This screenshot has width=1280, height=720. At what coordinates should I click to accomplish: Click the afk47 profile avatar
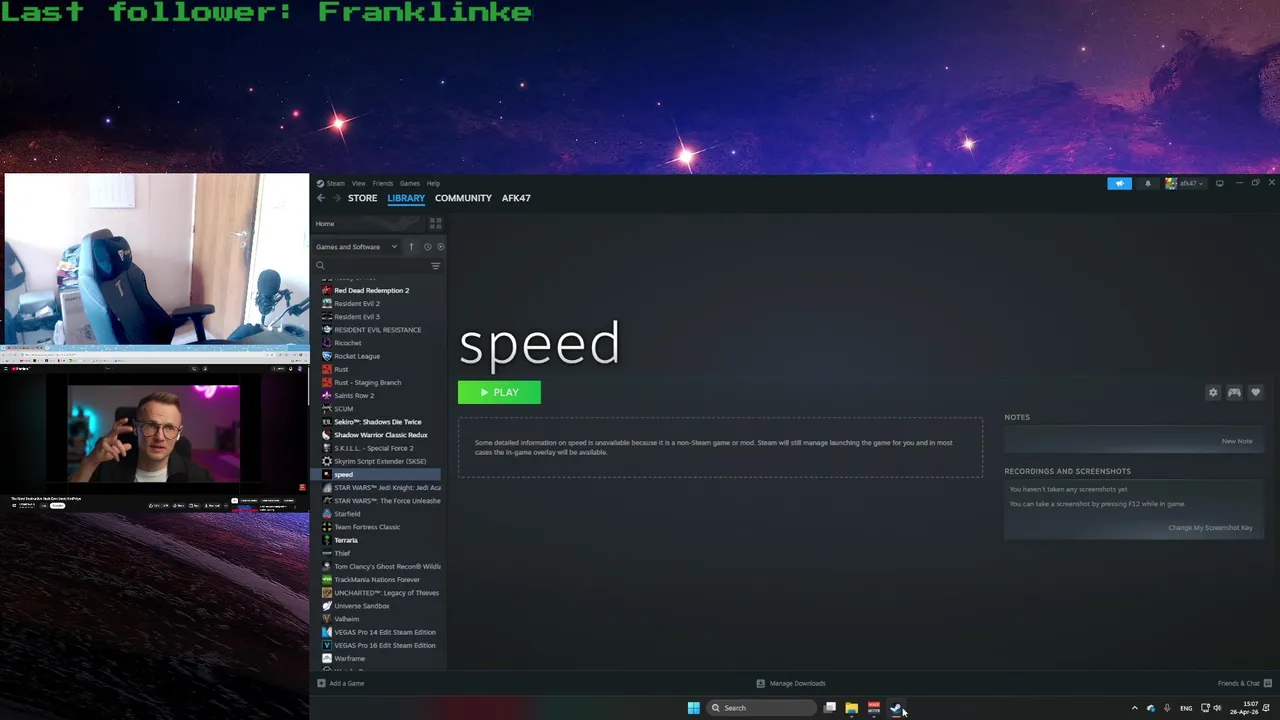1171,183
